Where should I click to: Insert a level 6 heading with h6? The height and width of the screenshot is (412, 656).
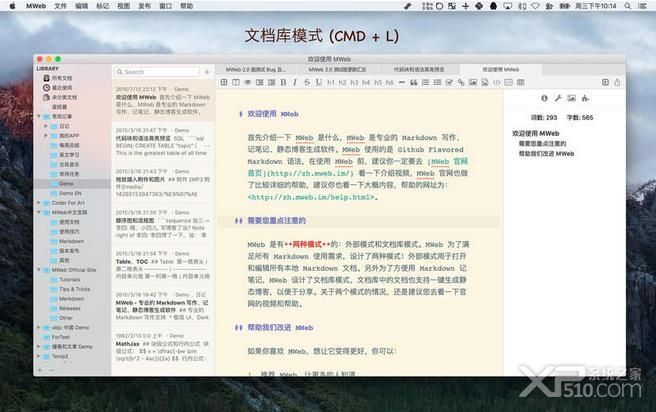coord(390,82)
